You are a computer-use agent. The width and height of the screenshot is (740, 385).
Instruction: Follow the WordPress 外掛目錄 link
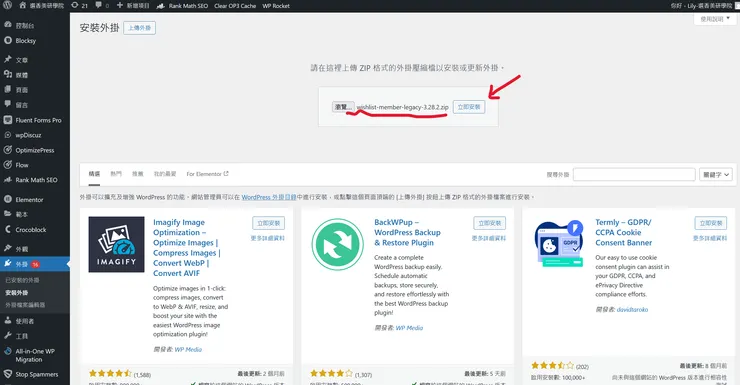click(x=269, y=197)
